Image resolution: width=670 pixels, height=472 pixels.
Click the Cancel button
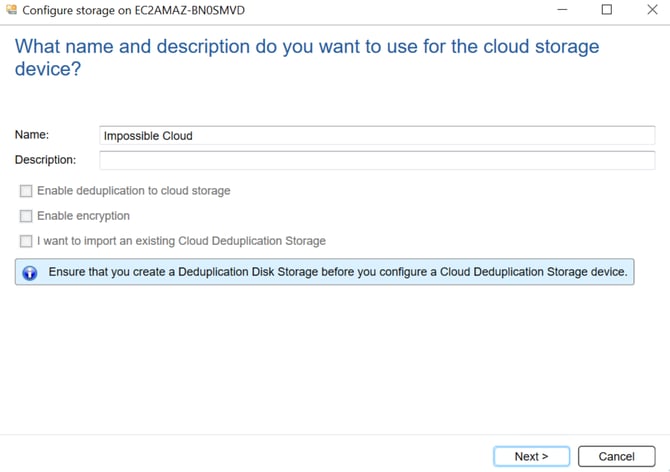[x=616, y=456]
